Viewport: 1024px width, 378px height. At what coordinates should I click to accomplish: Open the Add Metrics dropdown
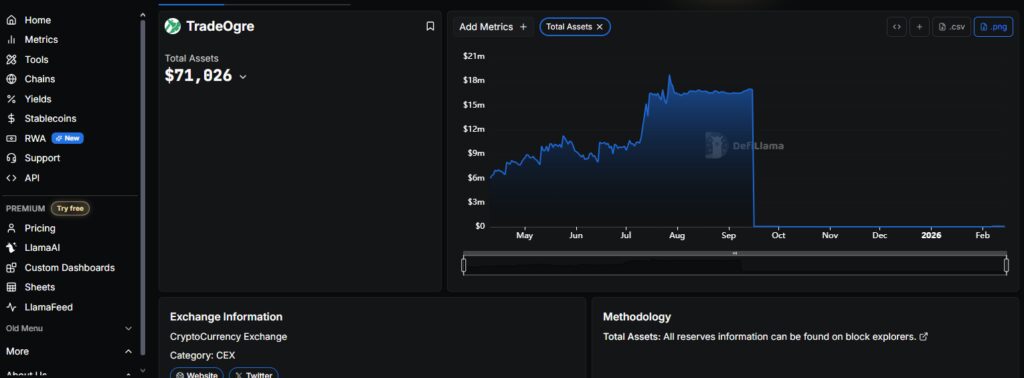pos(493,27)
